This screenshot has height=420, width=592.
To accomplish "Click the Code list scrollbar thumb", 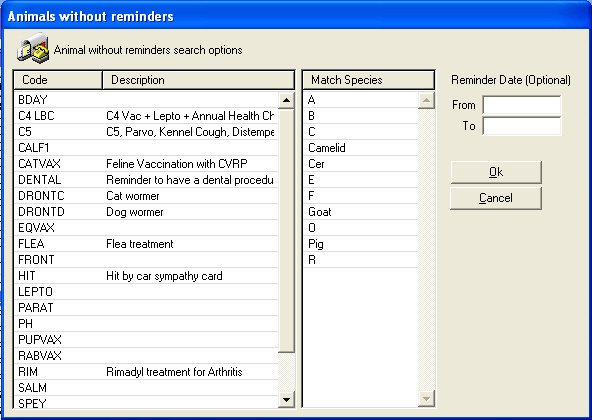I will (x=286, y=230).
